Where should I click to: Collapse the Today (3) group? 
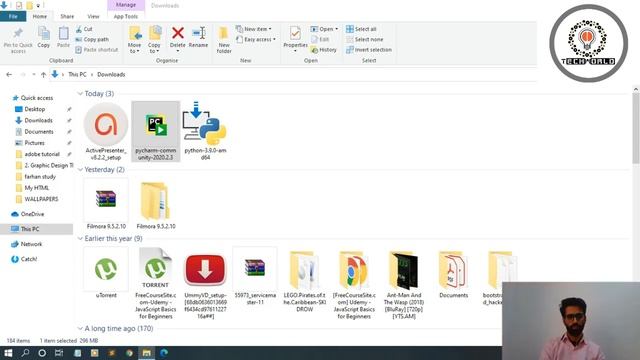[x=80, y=94]
